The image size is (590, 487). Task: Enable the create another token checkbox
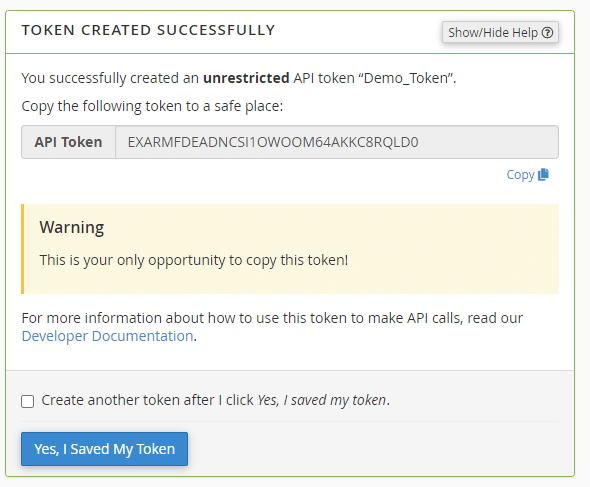pyautogui.click(x=27, y=401)
